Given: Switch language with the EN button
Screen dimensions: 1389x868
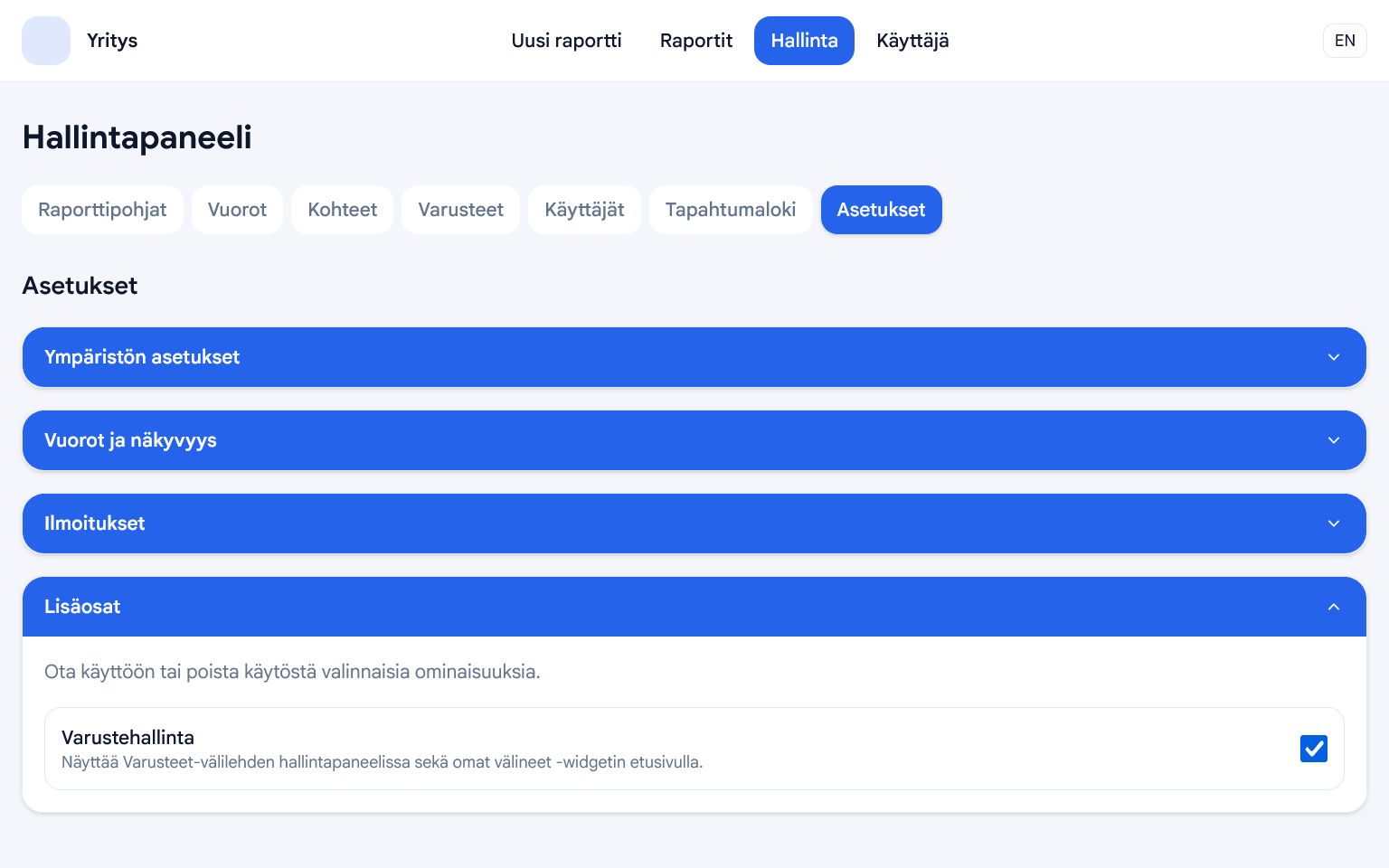Looking at the screenshot, I should coord(1345,41).
